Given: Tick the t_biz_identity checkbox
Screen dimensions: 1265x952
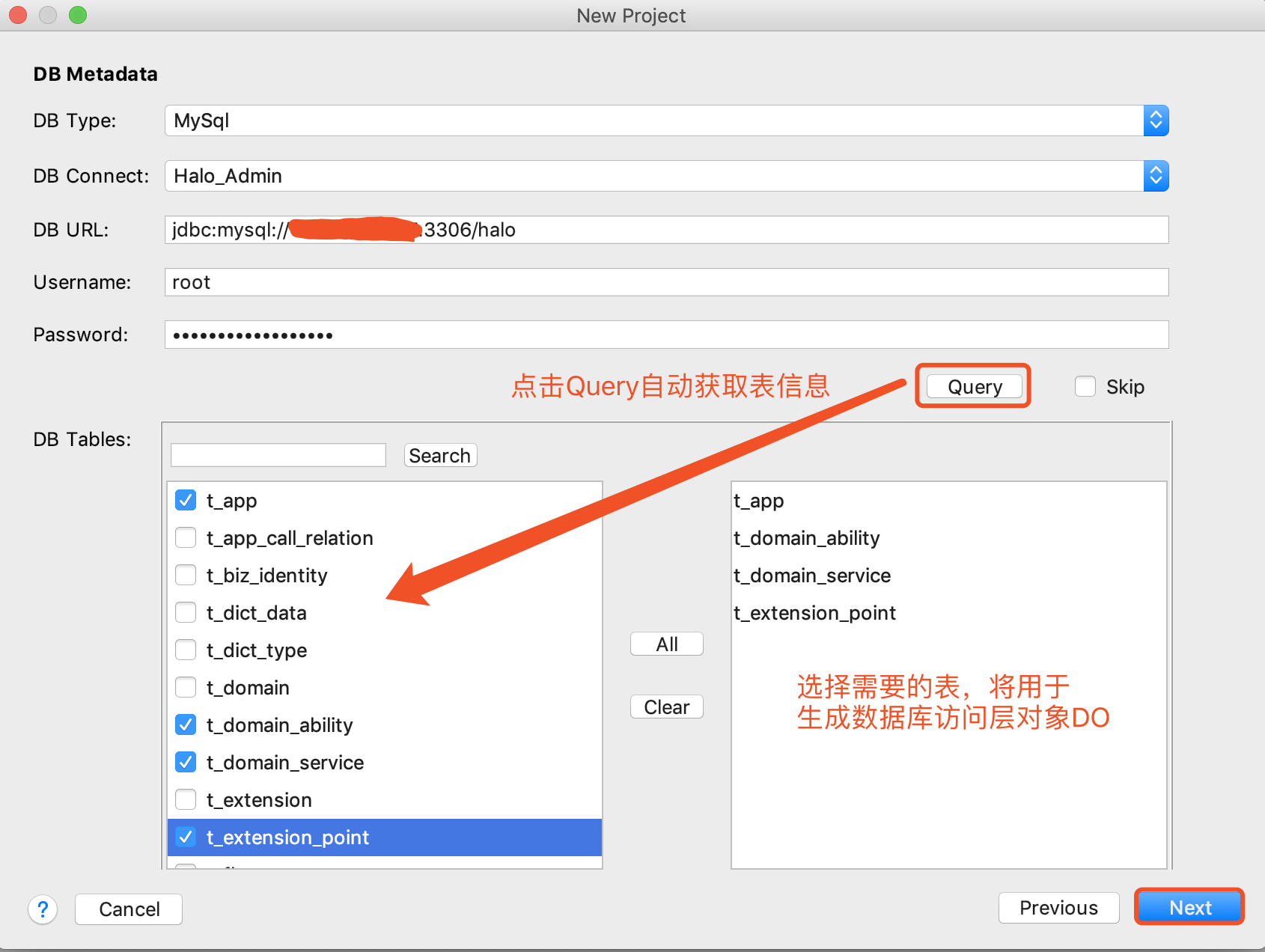Looking at the screenshot, I should 186,575.
